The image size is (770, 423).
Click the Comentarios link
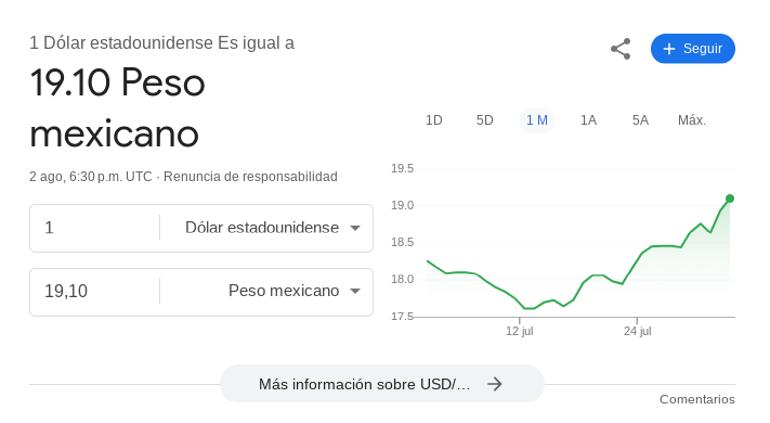tap(697, 399)
